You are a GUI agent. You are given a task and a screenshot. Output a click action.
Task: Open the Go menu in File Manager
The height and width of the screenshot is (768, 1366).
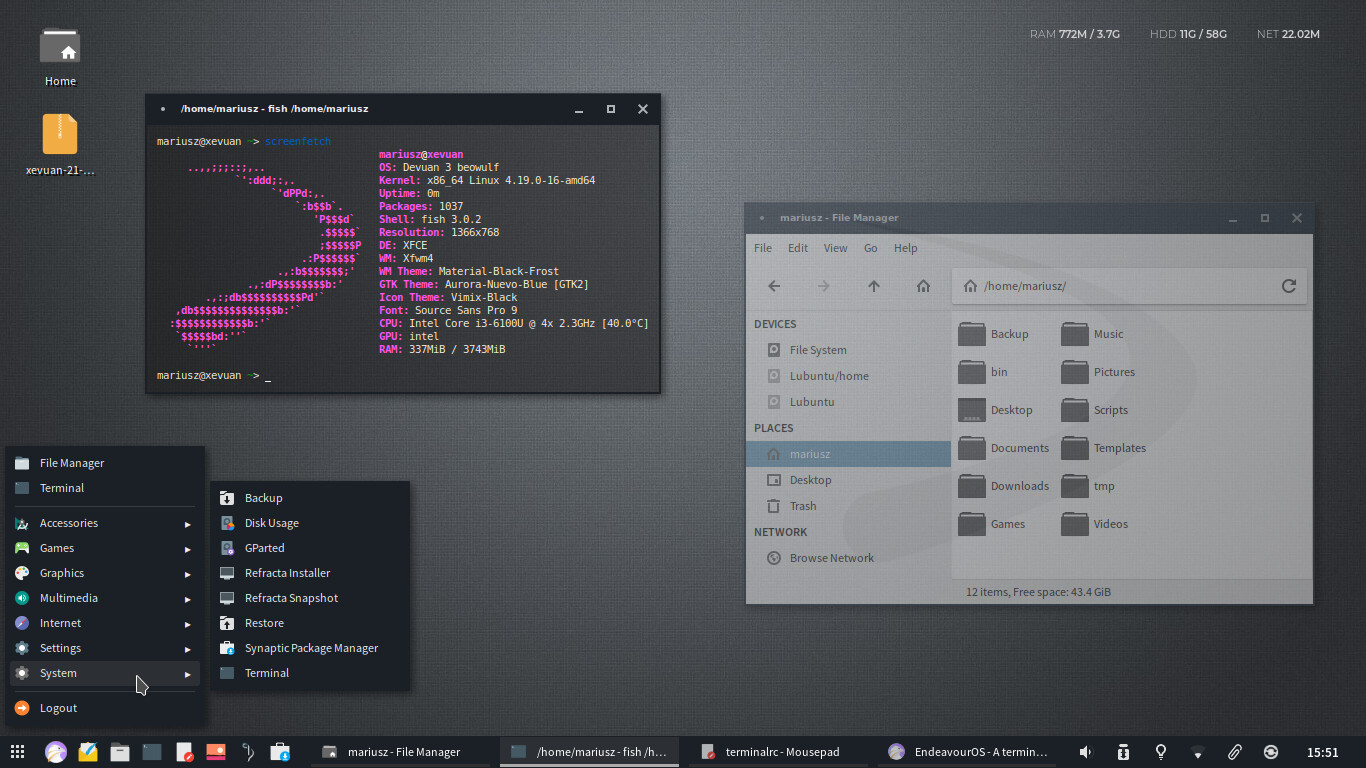pyautogui.click(x=870, y=248)
